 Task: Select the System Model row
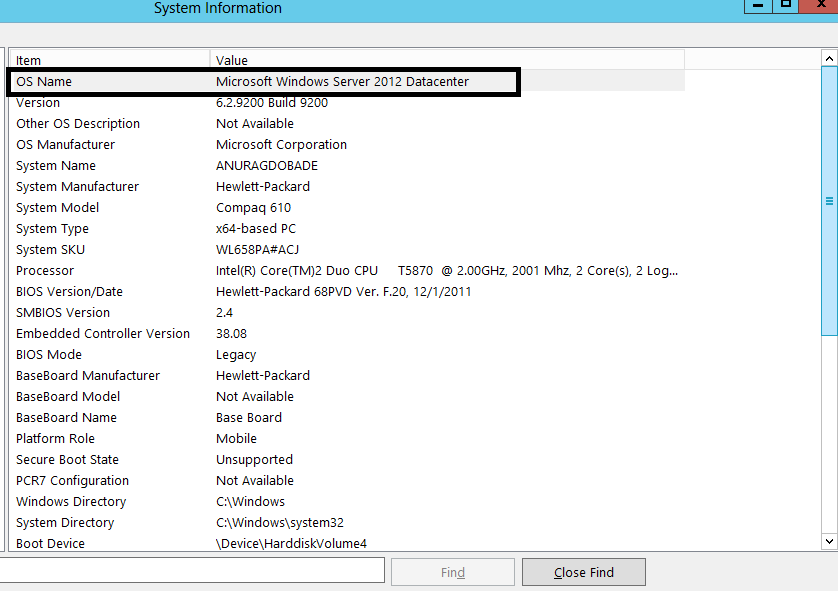(347, 207)
